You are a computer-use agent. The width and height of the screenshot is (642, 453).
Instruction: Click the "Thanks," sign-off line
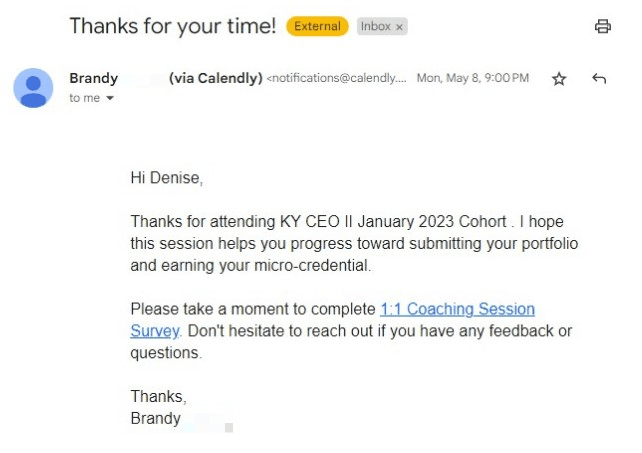[x=158, y=396]
